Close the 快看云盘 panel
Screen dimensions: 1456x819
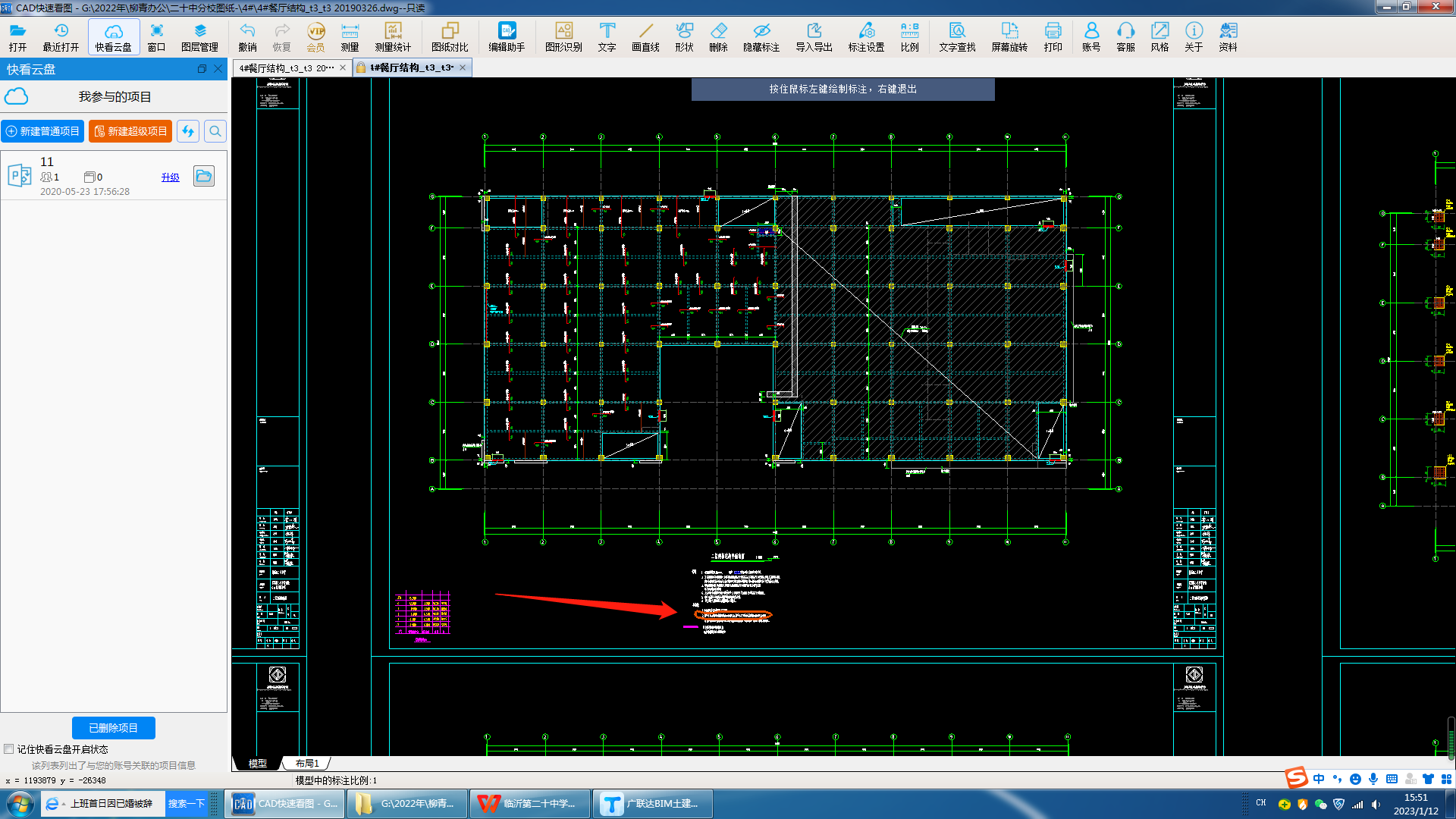(x=218, y=69)
